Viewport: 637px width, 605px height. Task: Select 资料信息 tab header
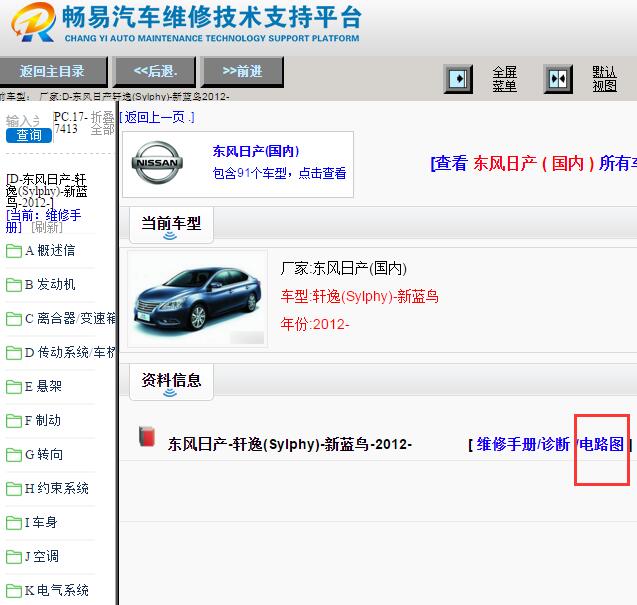coord(171,382)
